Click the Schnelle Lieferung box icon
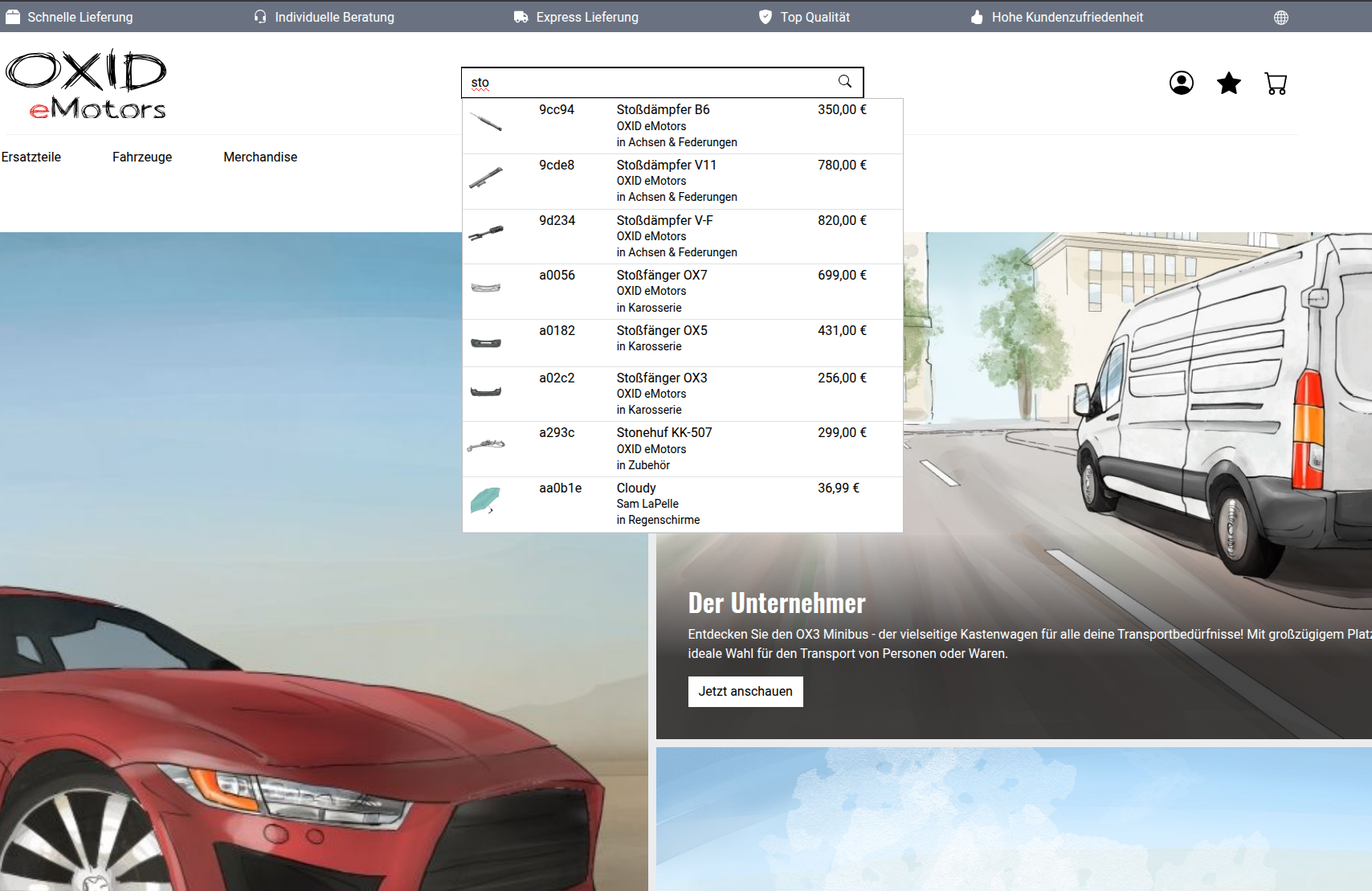Image resolution: width=1372 pixels, height=891 pixels. pyautogui.click(x=13, y=17)
